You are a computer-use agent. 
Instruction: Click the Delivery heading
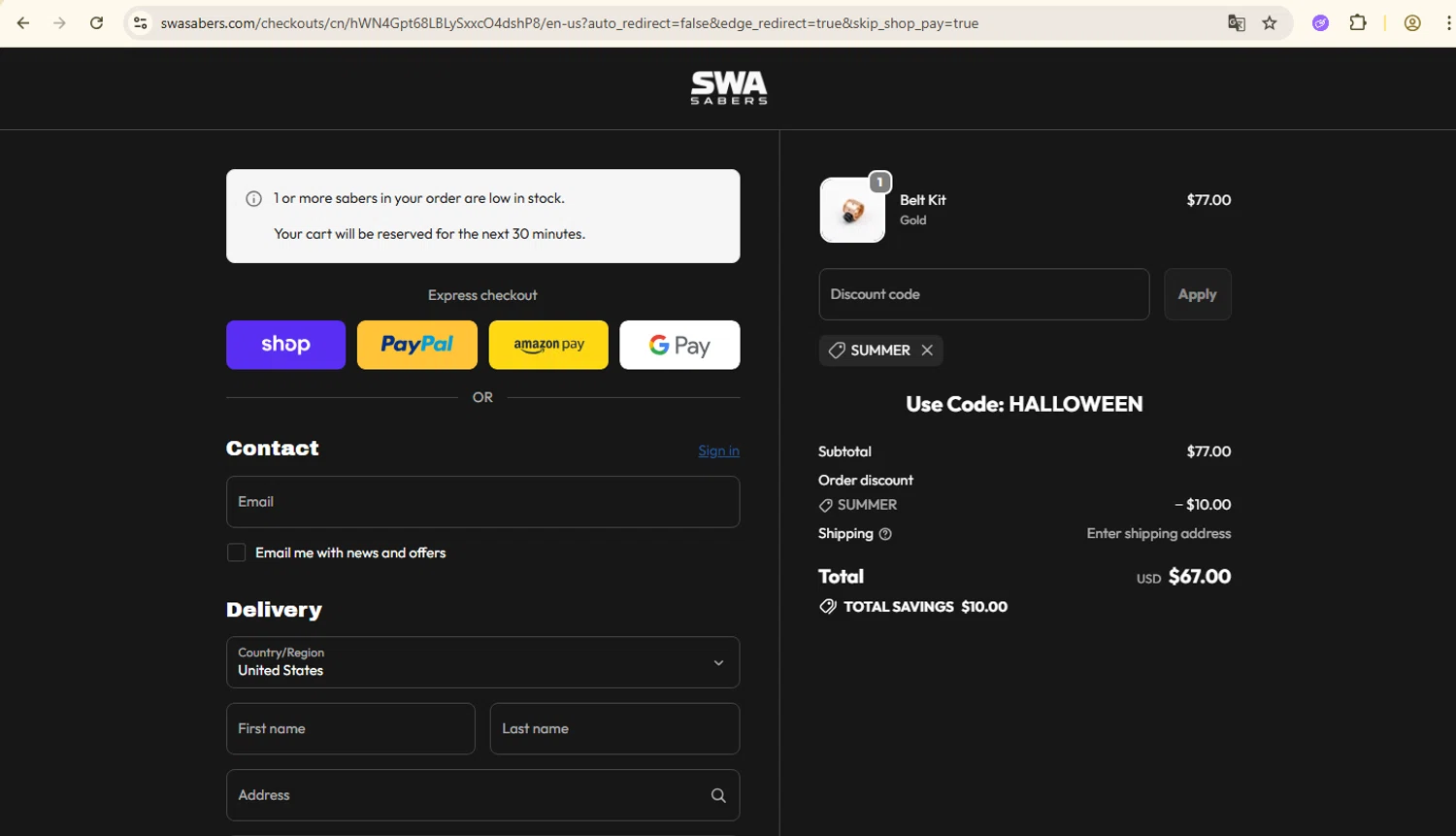[274, 610]
